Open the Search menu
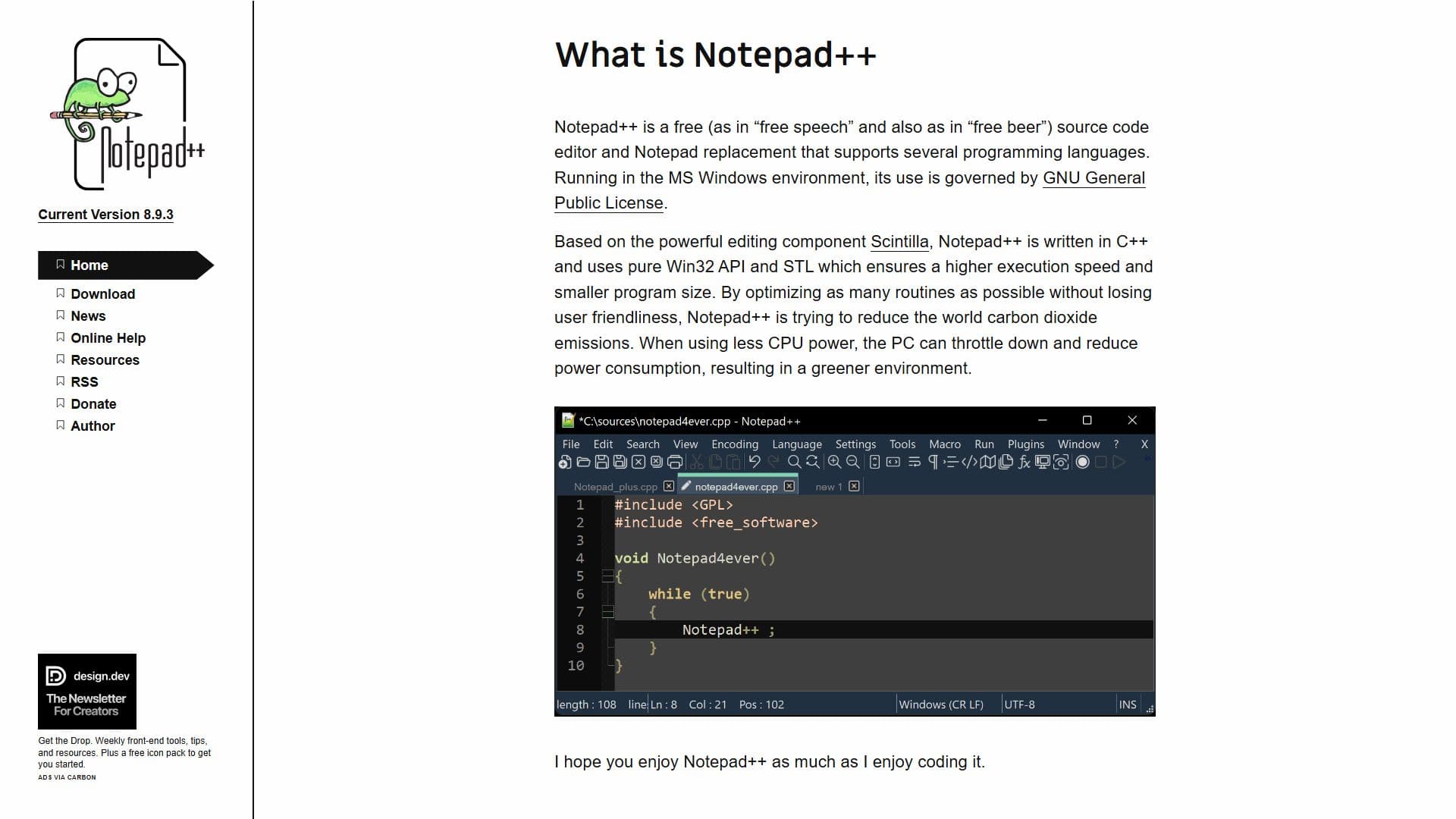This screenshot has height=819, width=1456. tap(642, 444)
